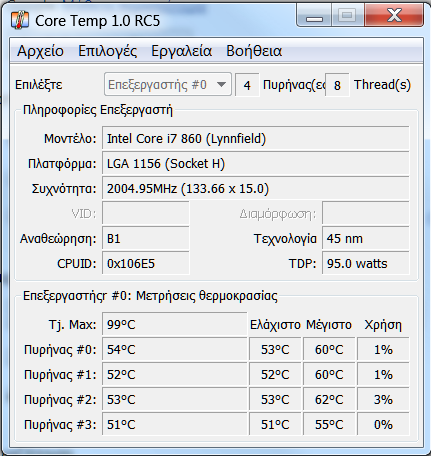Click the Tj. Max field showing 99°C
The image size is (431, 456).
point(175,324)
